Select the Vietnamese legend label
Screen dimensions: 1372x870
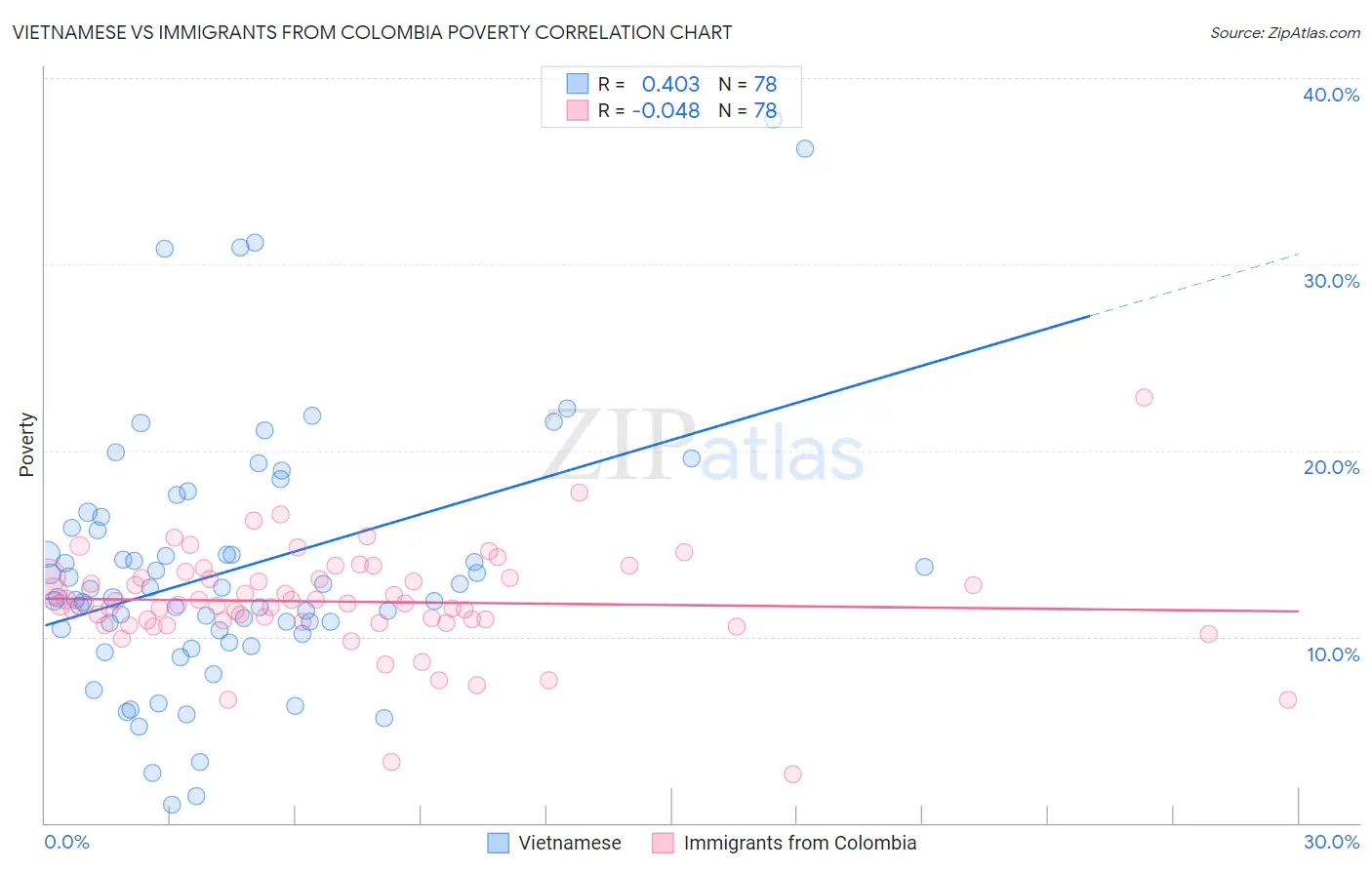[570, 843]
